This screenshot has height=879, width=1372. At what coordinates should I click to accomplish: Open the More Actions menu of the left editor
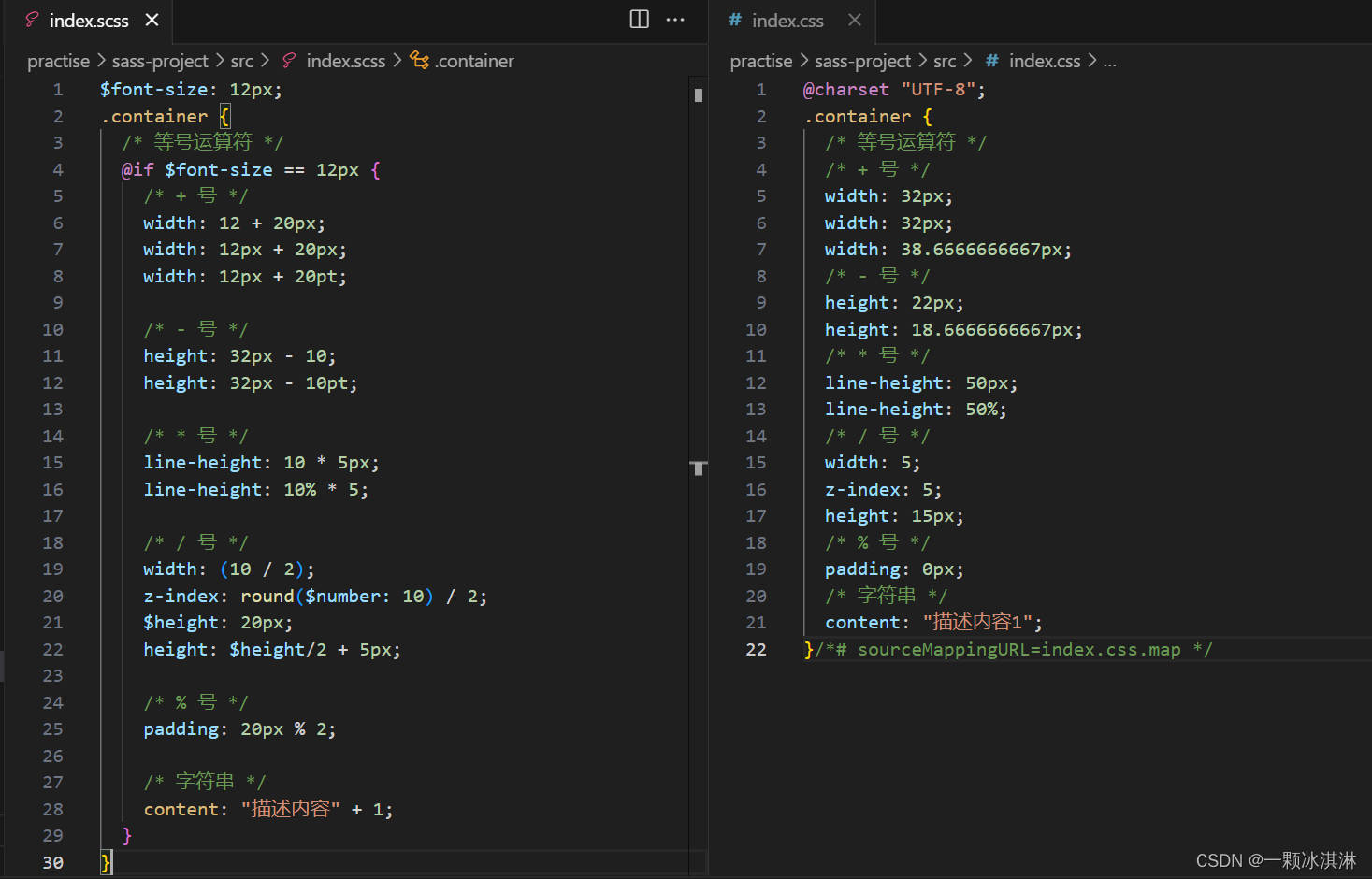[x=675, y=19]
